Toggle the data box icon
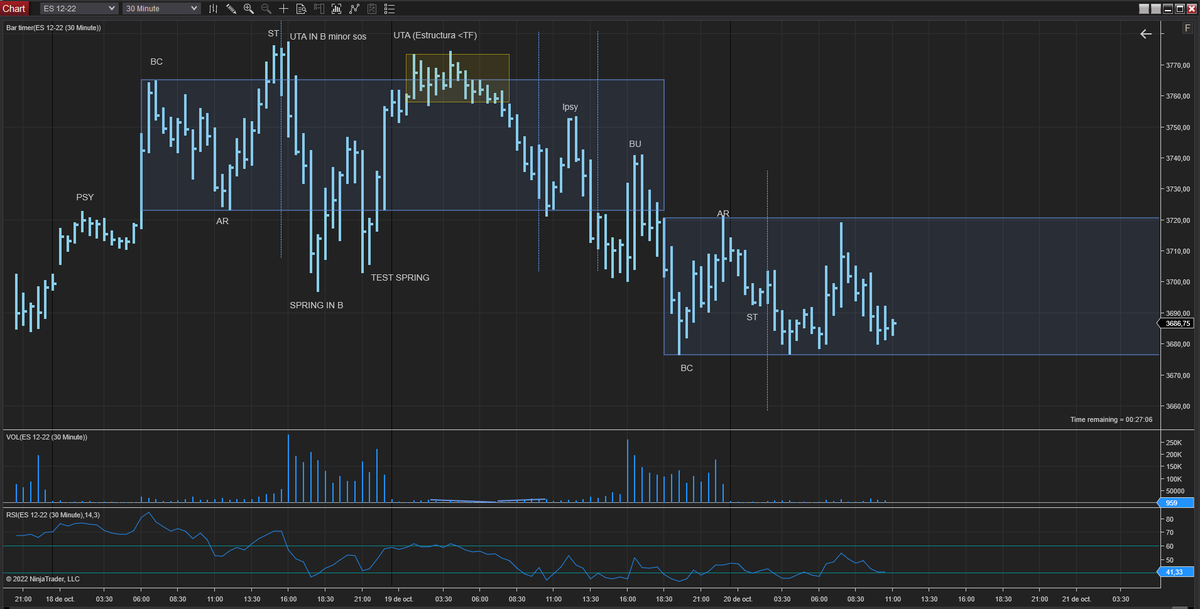The height and width of the screenshot is (609, 1200). [x=301, y=8]
